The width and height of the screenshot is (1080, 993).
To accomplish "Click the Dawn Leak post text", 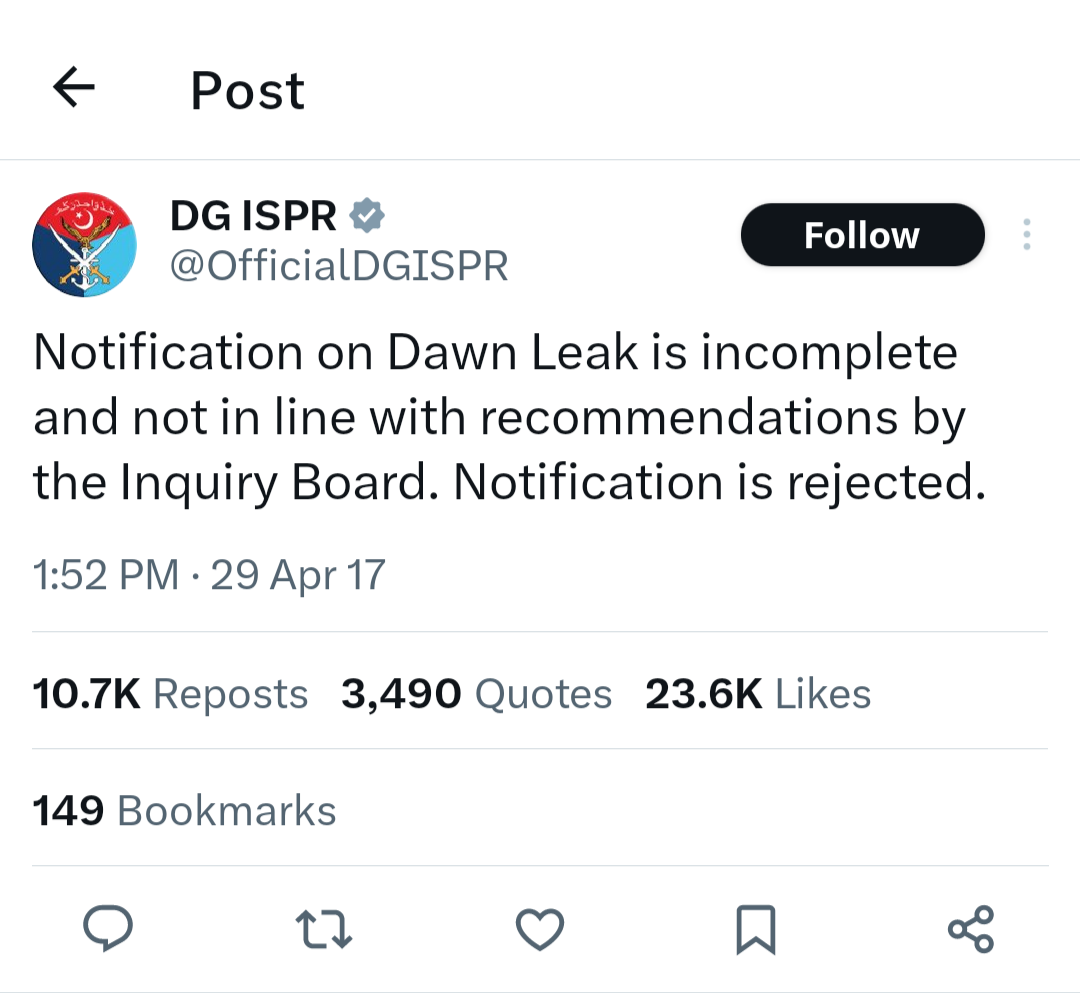I will 510,417.
